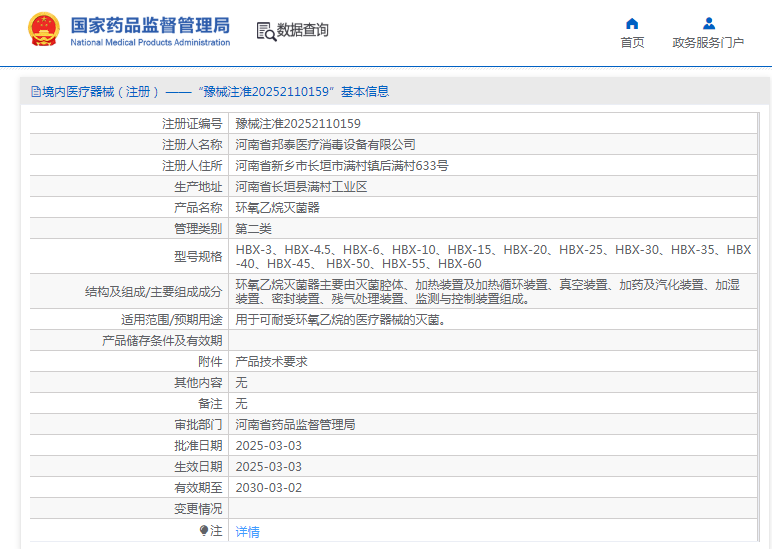Select product name 环氧乙烷灭菌器
772x549 pixels.
point(277,208)
